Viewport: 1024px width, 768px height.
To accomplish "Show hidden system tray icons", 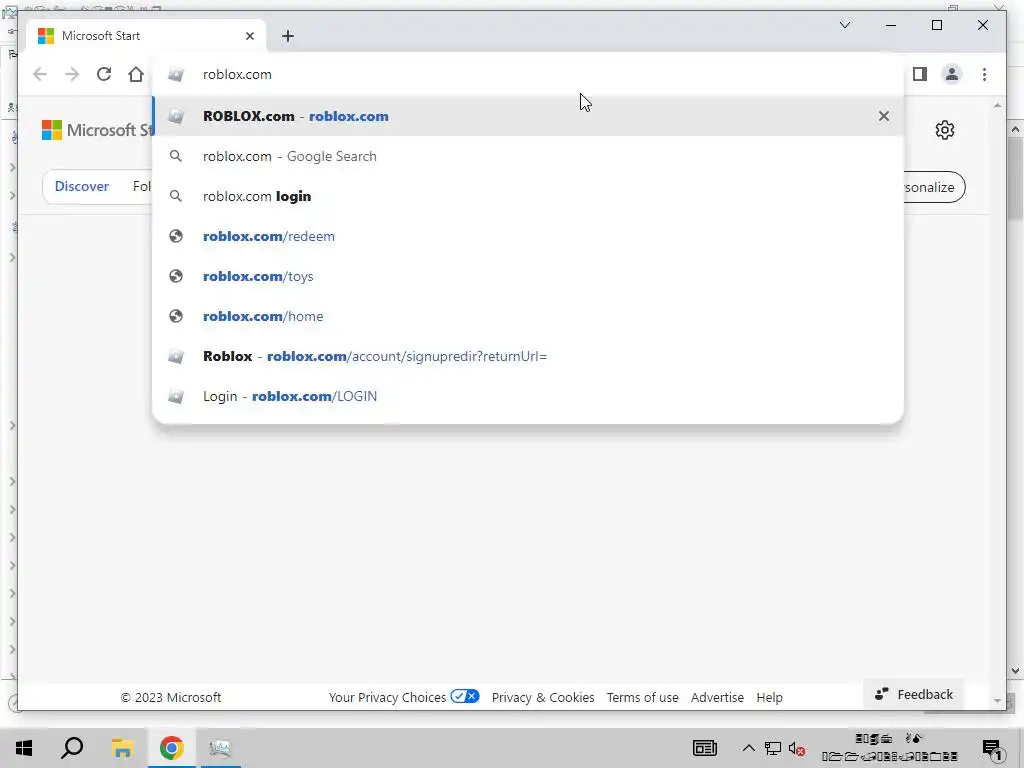I will 748,748.
